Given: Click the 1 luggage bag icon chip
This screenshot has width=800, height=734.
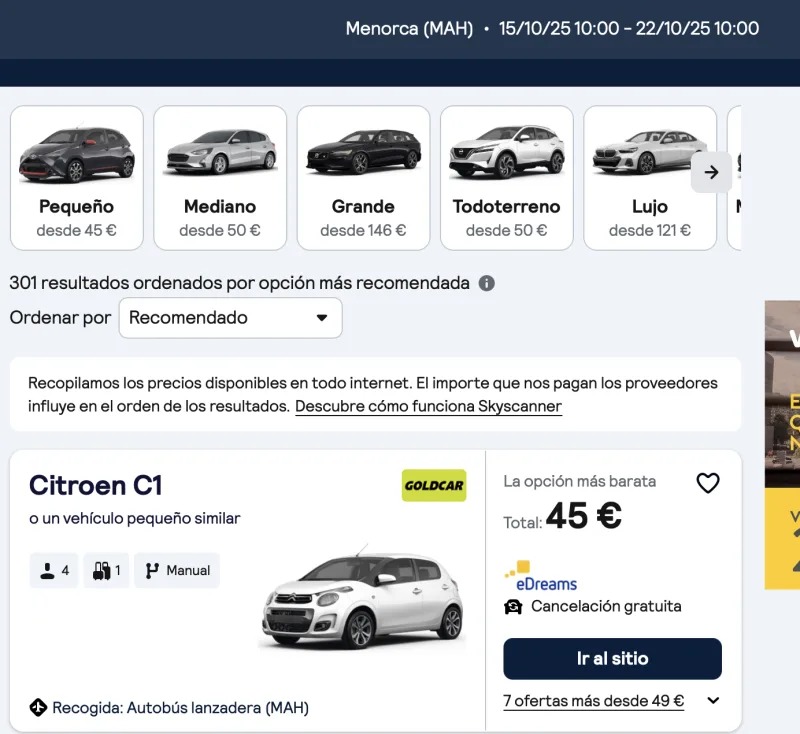Looking at the screenshot, I should 106,570.
